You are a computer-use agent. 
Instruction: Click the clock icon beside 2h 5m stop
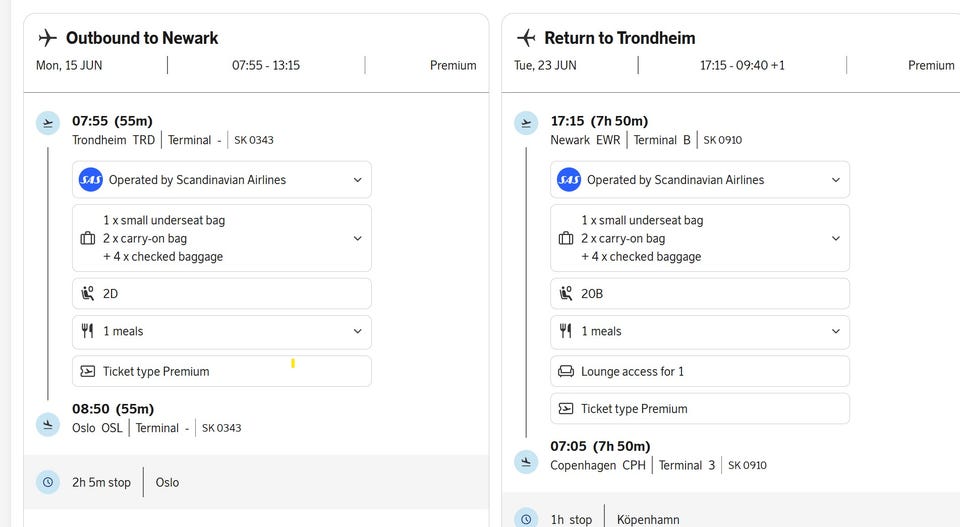point(48,482)
